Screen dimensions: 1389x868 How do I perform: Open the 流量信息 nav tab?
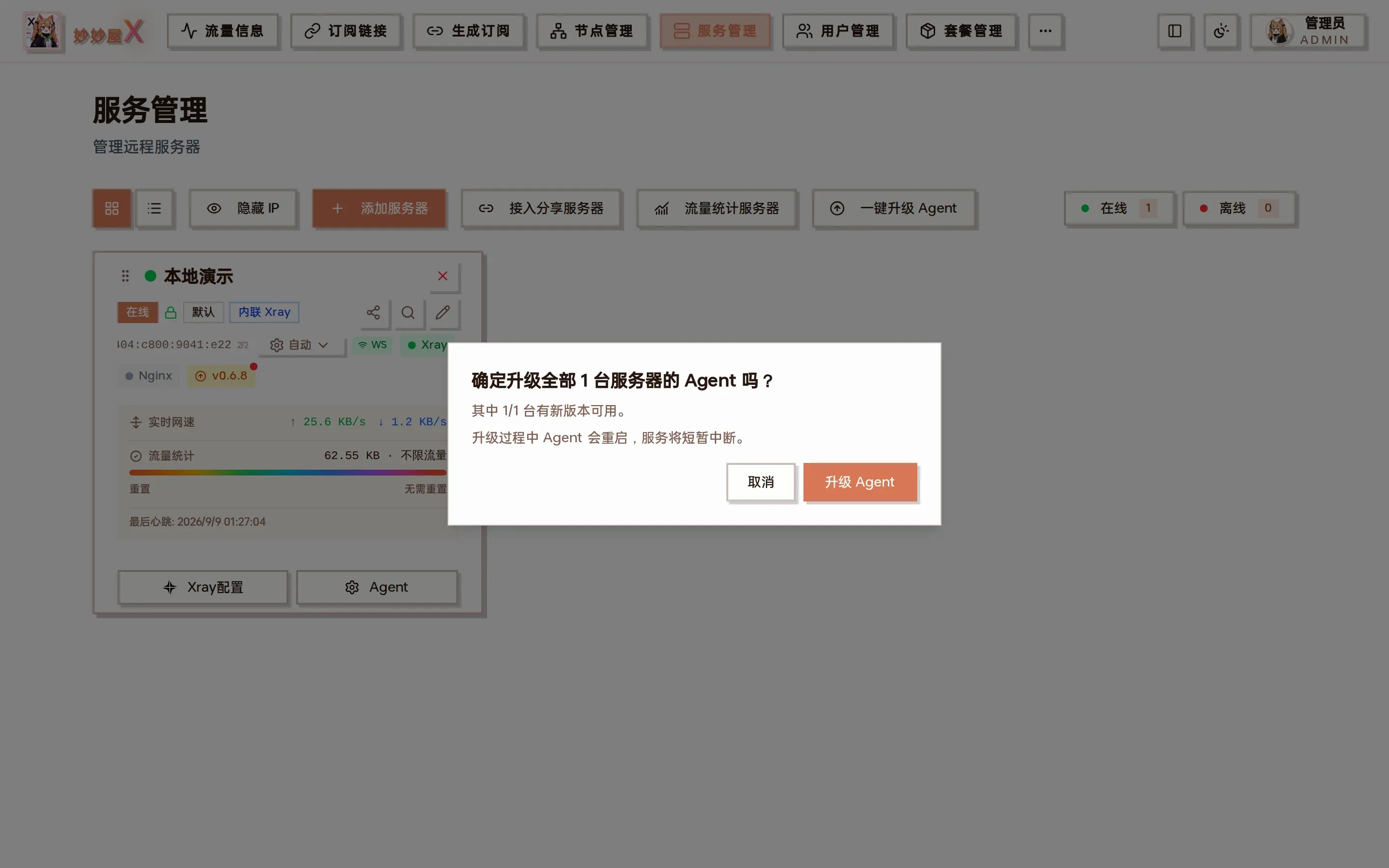222,31
